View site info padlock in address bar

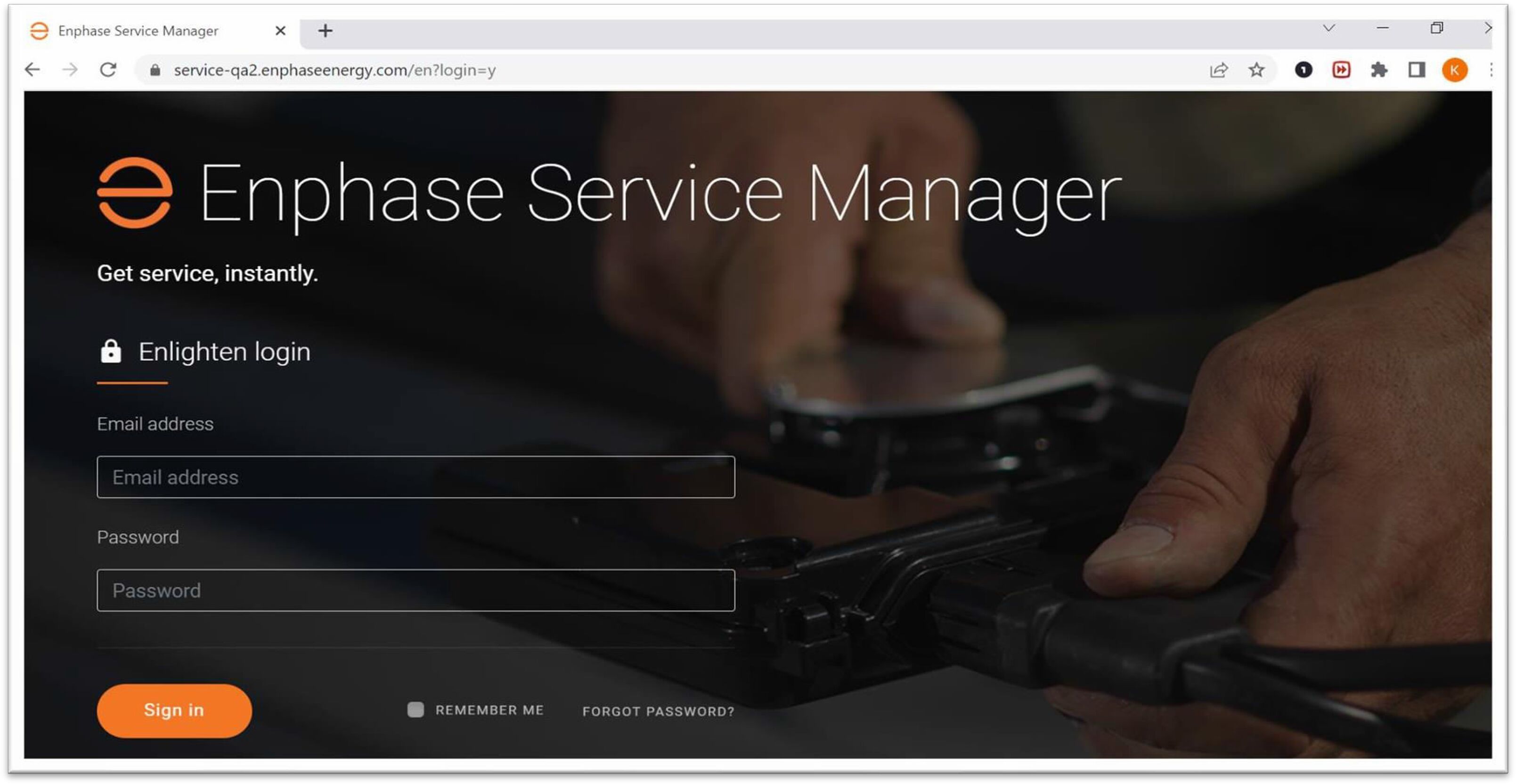coord(155,70)
